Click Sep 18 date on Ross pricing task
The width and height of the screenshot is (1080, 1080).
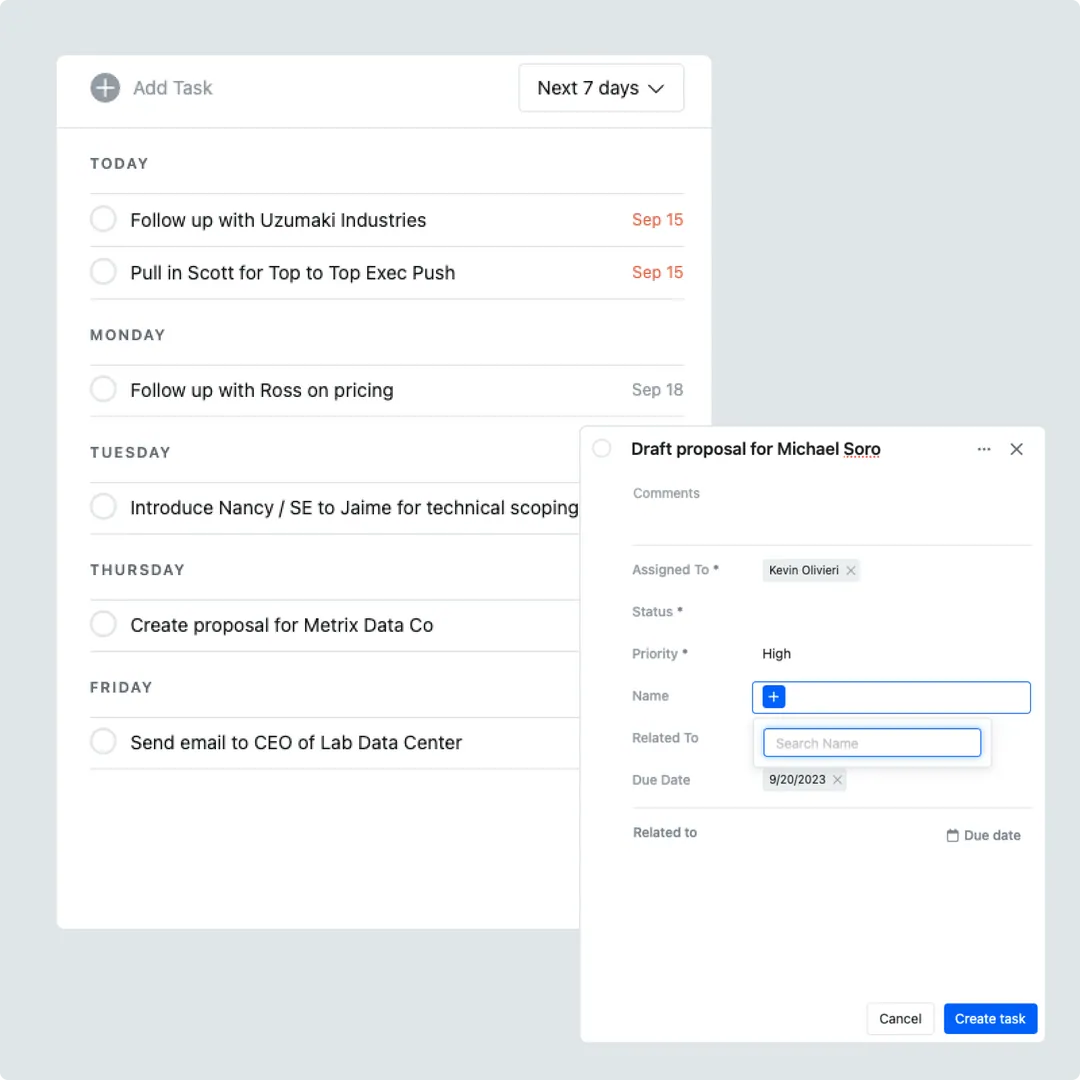pyautogui.click(x=657, y=390)
